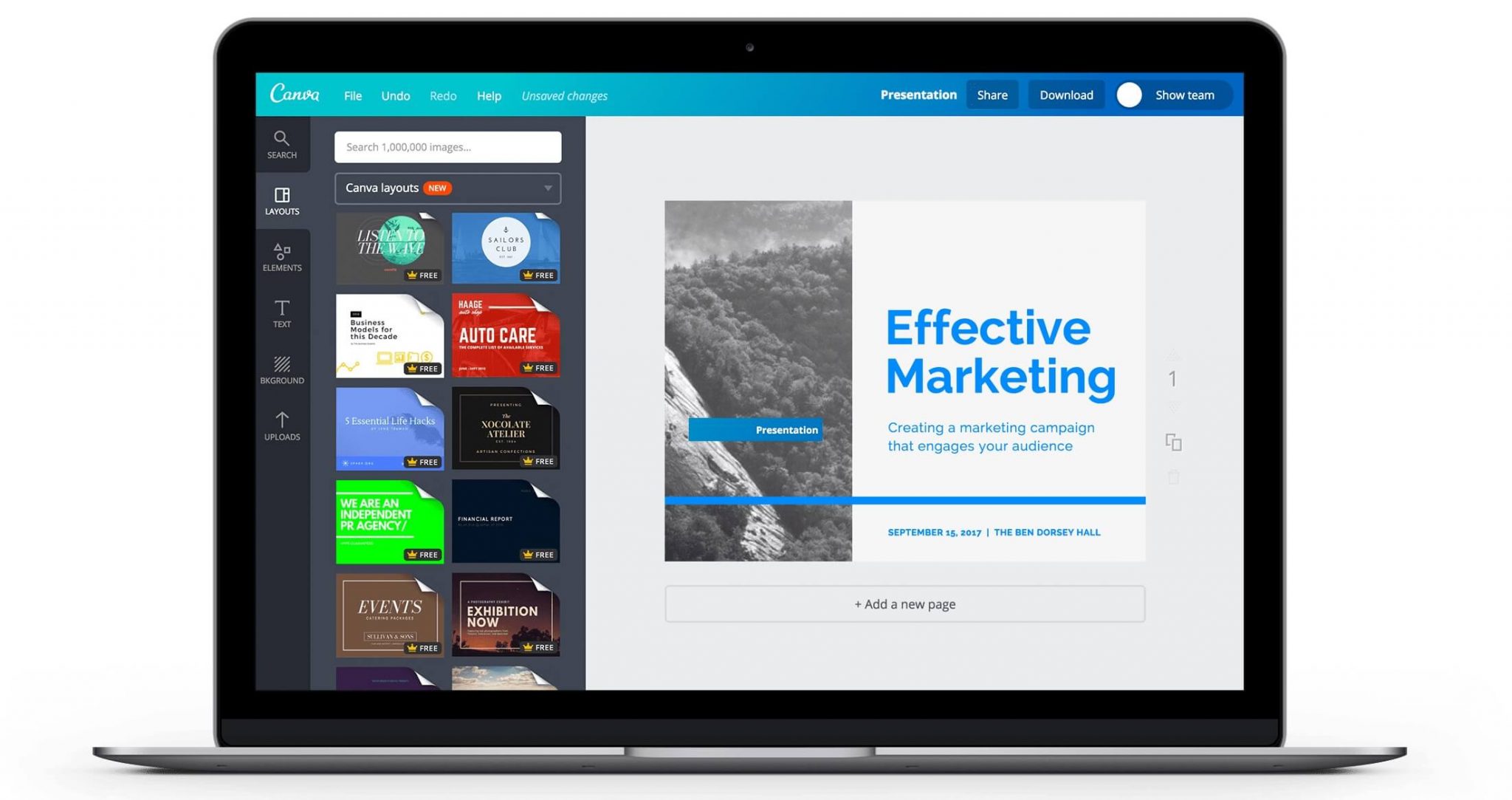Screen dimensions: 1512x800
Task: Open the File menu
Action: click(354, 95)
